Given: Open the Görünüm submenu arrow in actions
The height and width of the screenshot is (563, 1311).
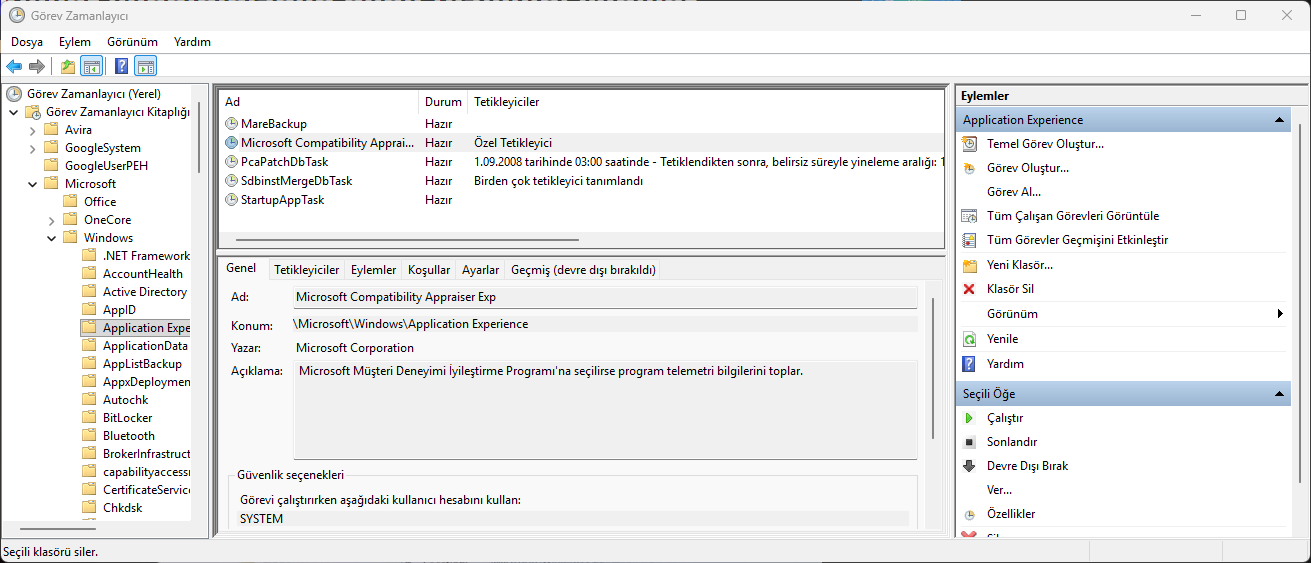Looking at the screenshot, I should 1281,314.
